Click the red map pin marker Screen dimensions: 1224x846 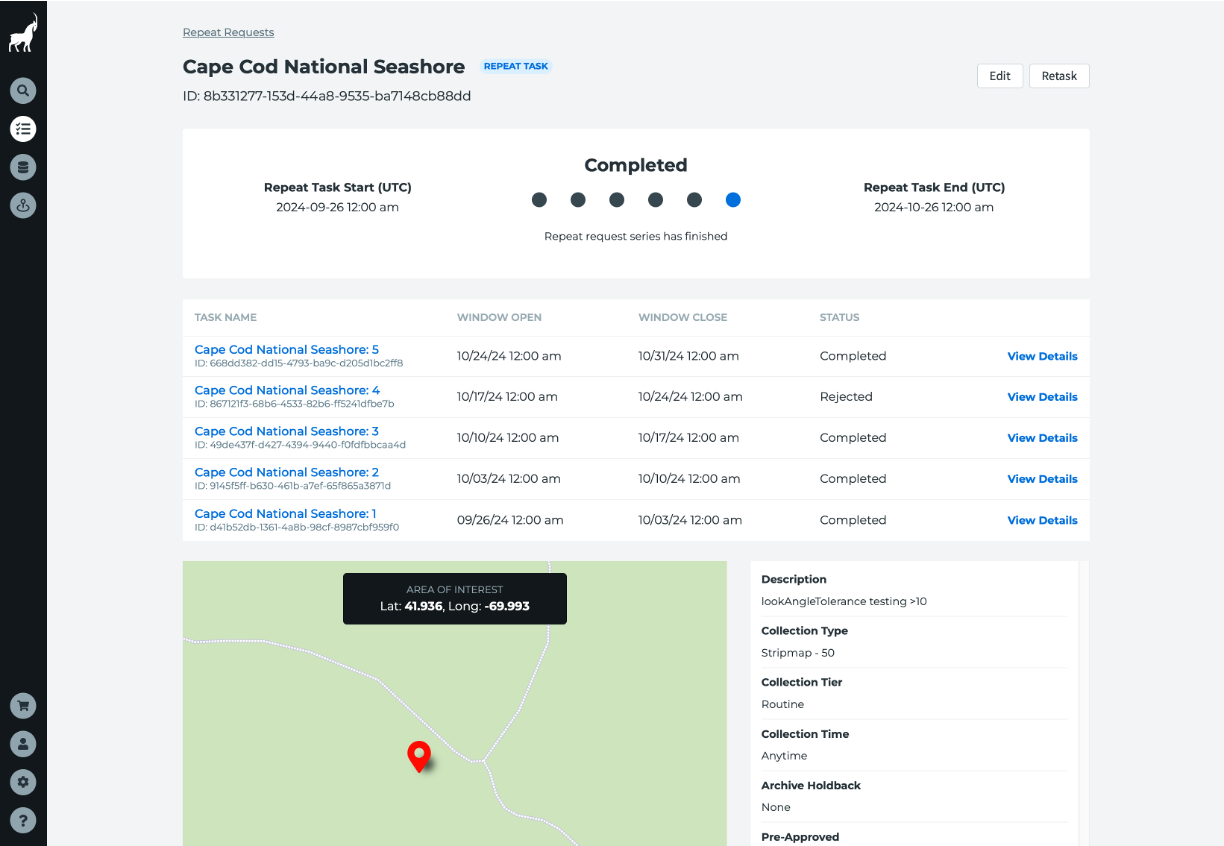click(x=419, y=756)
